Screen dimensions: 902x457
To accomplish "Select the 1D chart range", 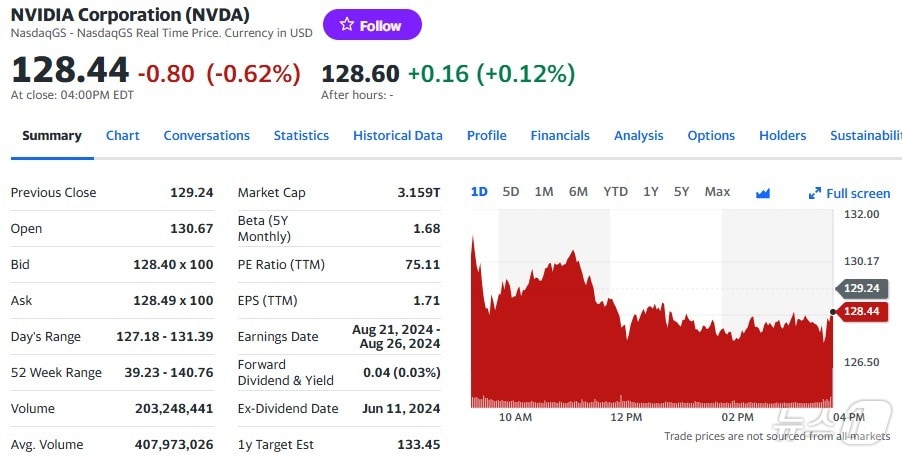I will [479, 192].
